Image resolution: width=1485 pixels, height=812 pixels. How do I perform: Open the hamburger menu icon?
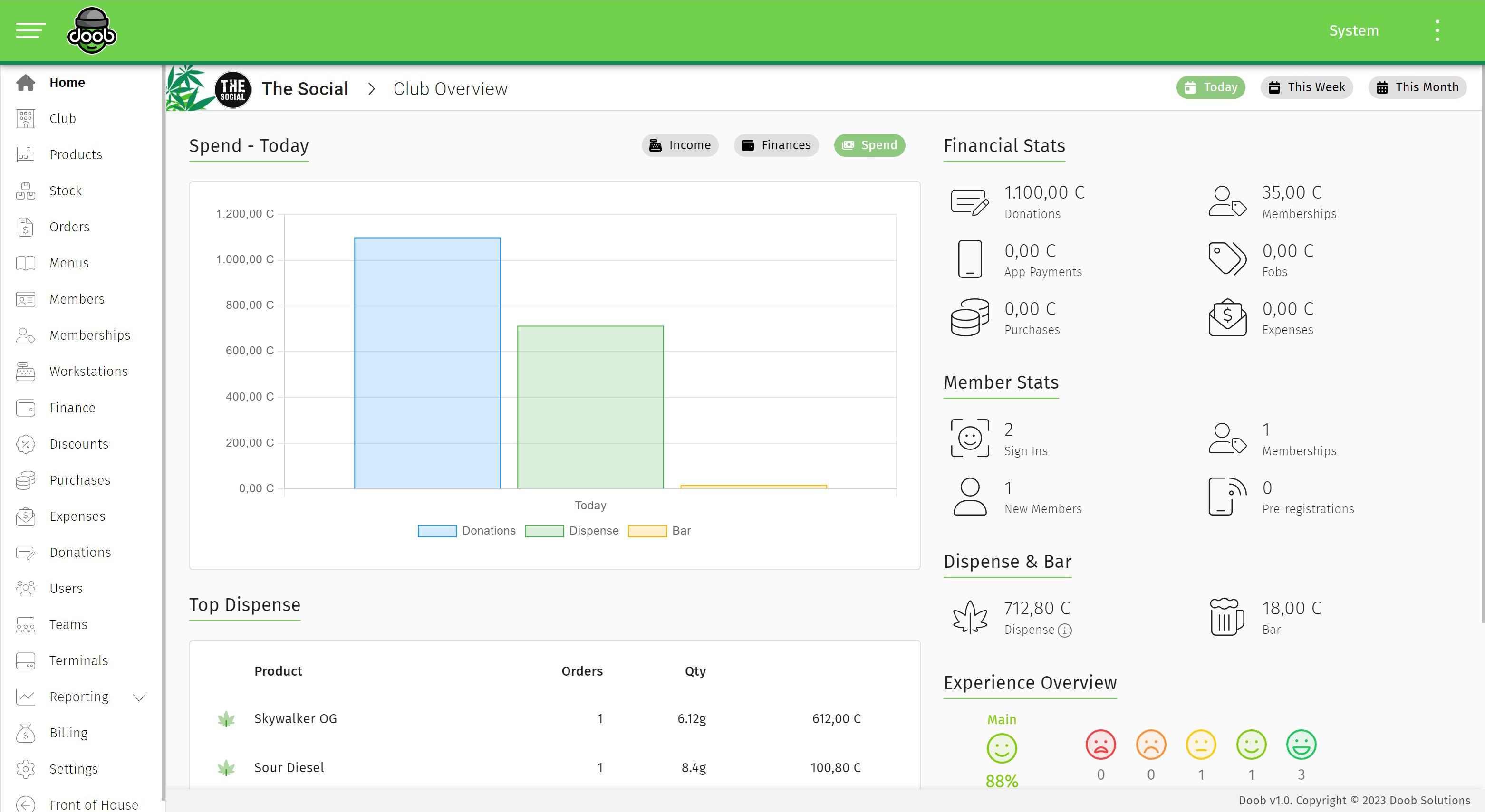pyautogui.click(x=30, y=30)
